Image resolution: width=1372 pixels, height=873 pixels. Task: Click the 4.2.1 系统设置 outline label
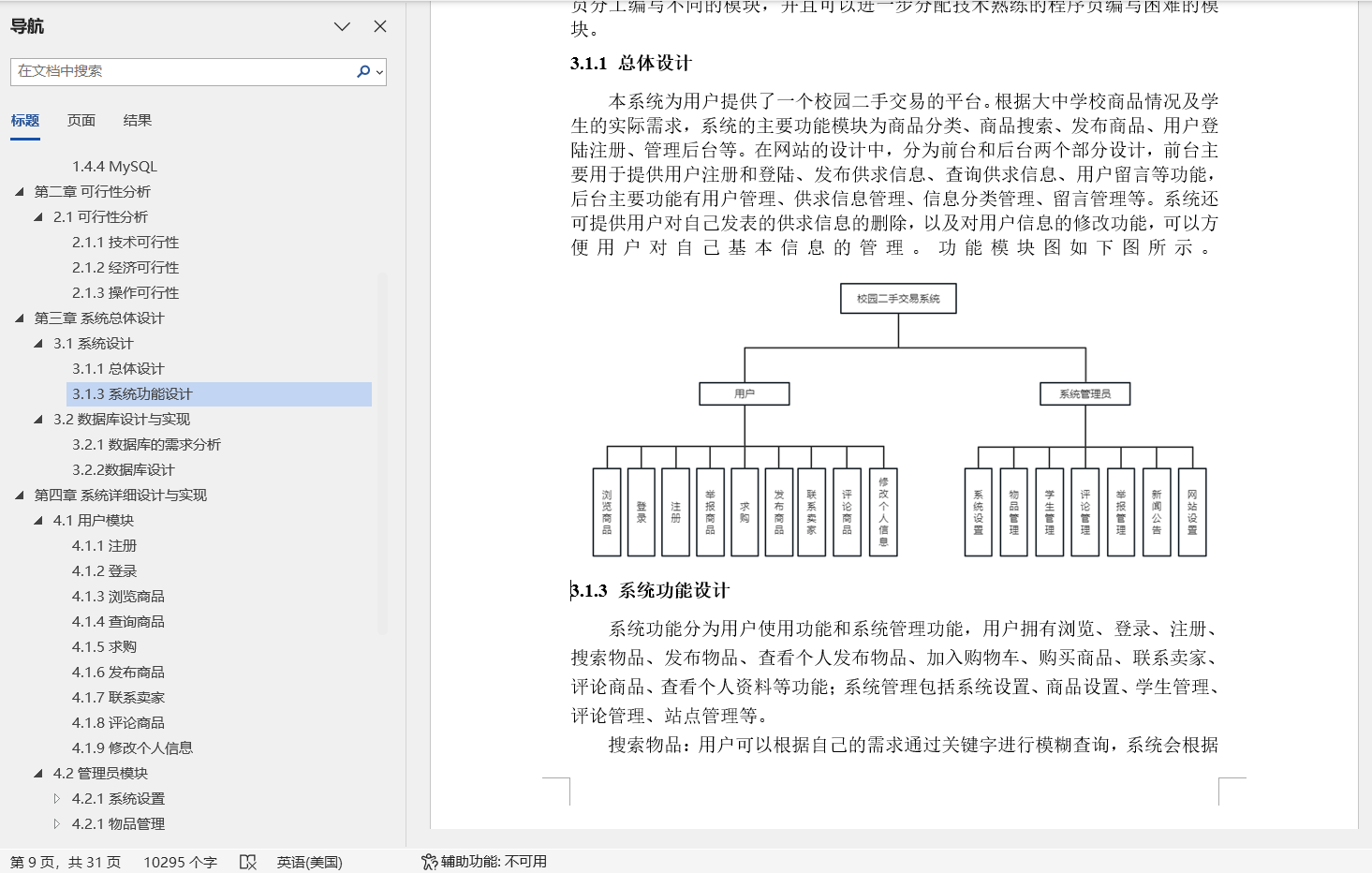(x=118, y=799)
